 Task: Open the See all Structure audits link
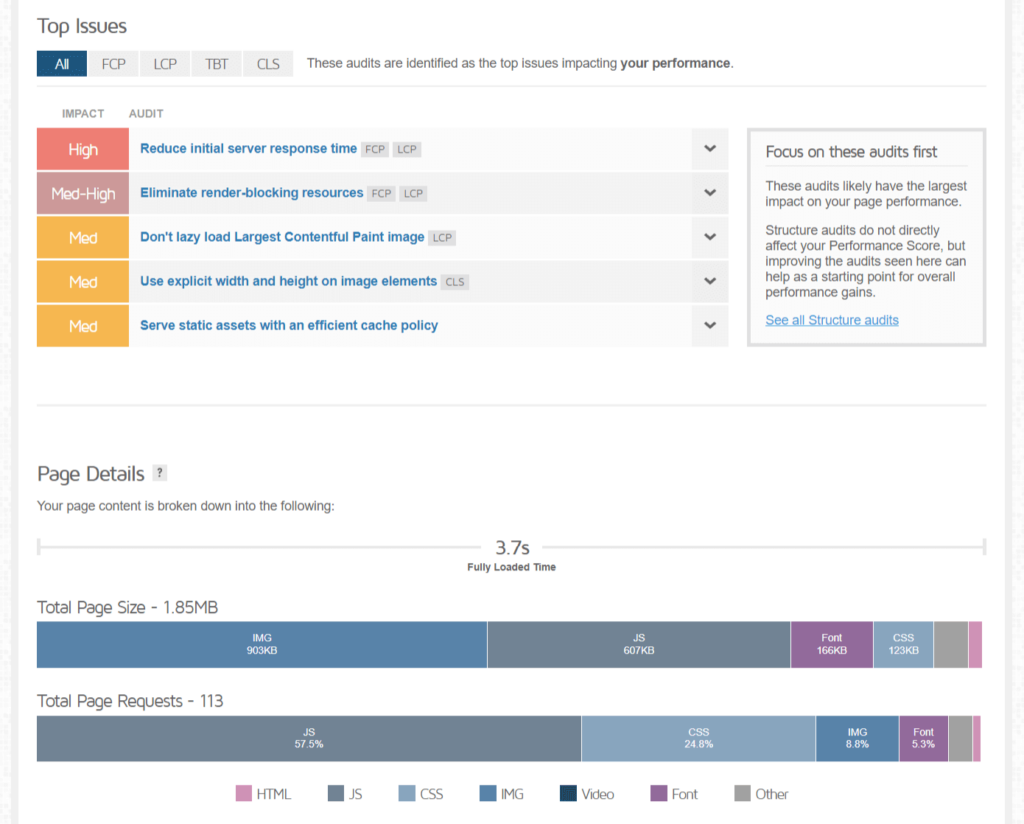(x=832, y=320)
